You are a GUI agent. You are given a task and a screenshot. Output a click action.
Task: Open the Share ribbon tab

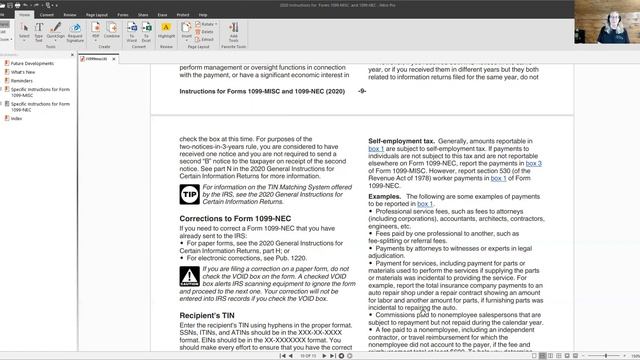click(143, 15)
